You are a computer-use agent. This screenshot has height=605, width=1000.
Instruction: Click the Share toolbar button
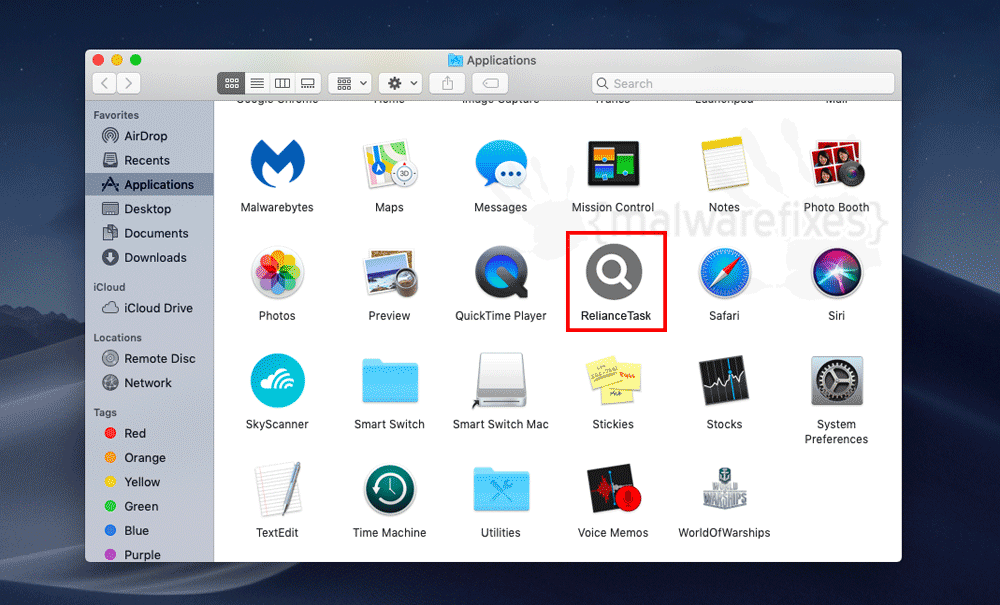click(x=447, y=84)
